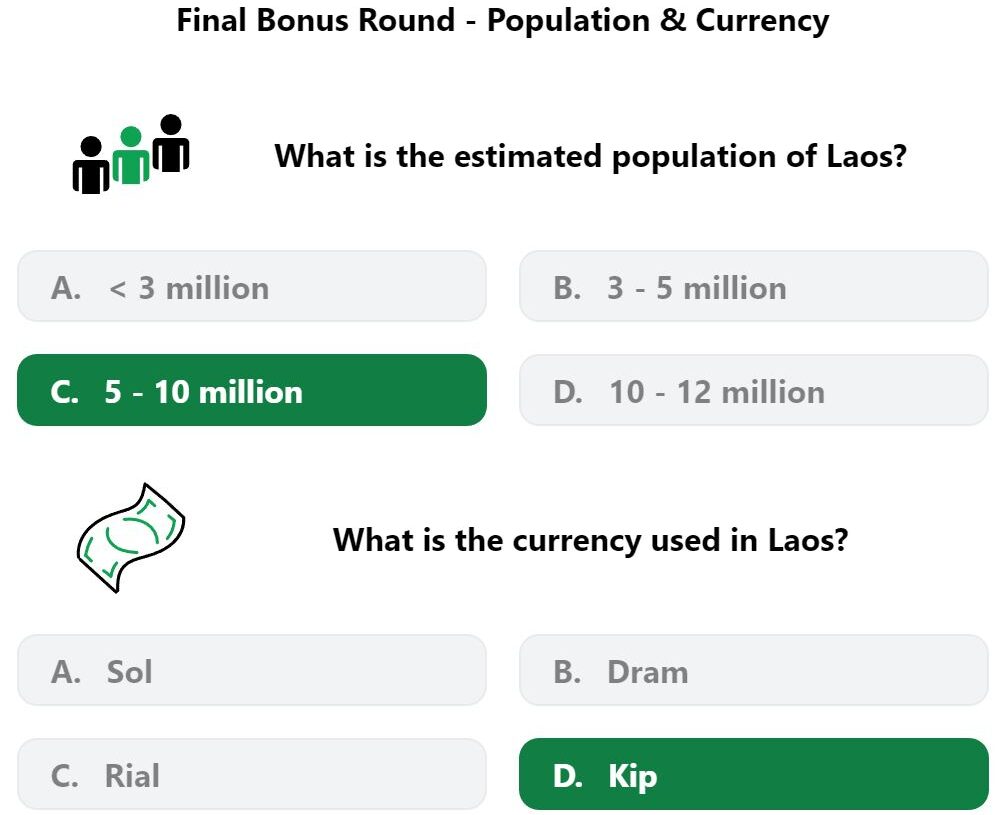Select population answer A, < 3 million
1005x815 pixels.
(252, 286)
